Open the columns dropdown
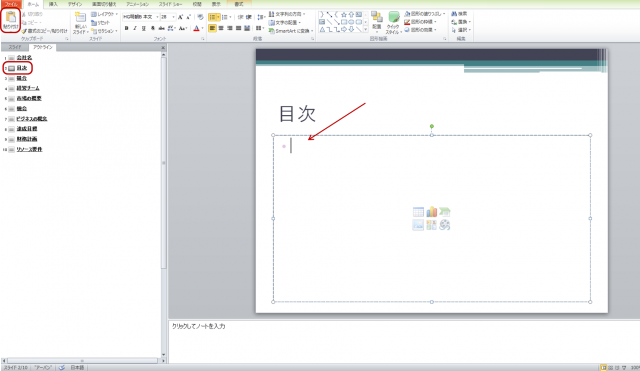This screenshot has width=640, height=371. point(259,28)
